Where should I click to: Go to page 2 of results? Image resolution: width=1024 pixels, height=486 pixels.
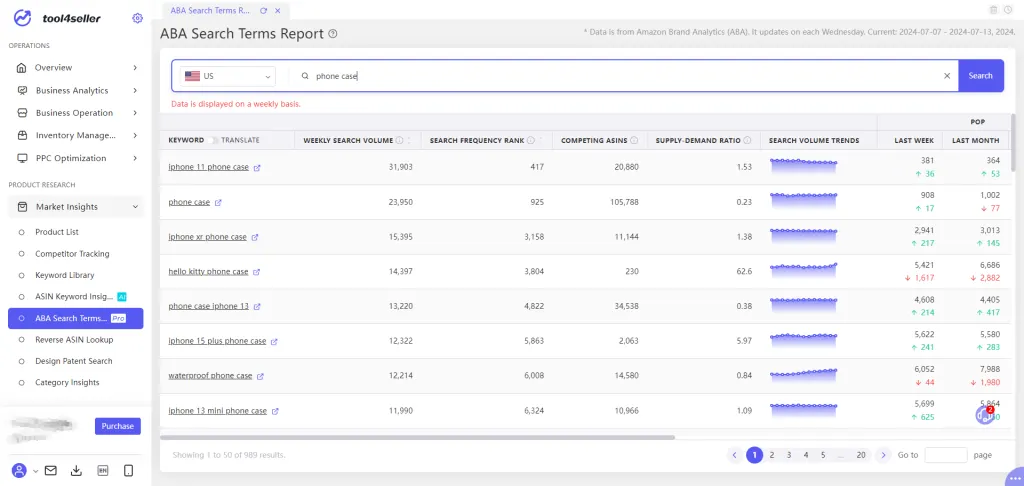(772, 455)
